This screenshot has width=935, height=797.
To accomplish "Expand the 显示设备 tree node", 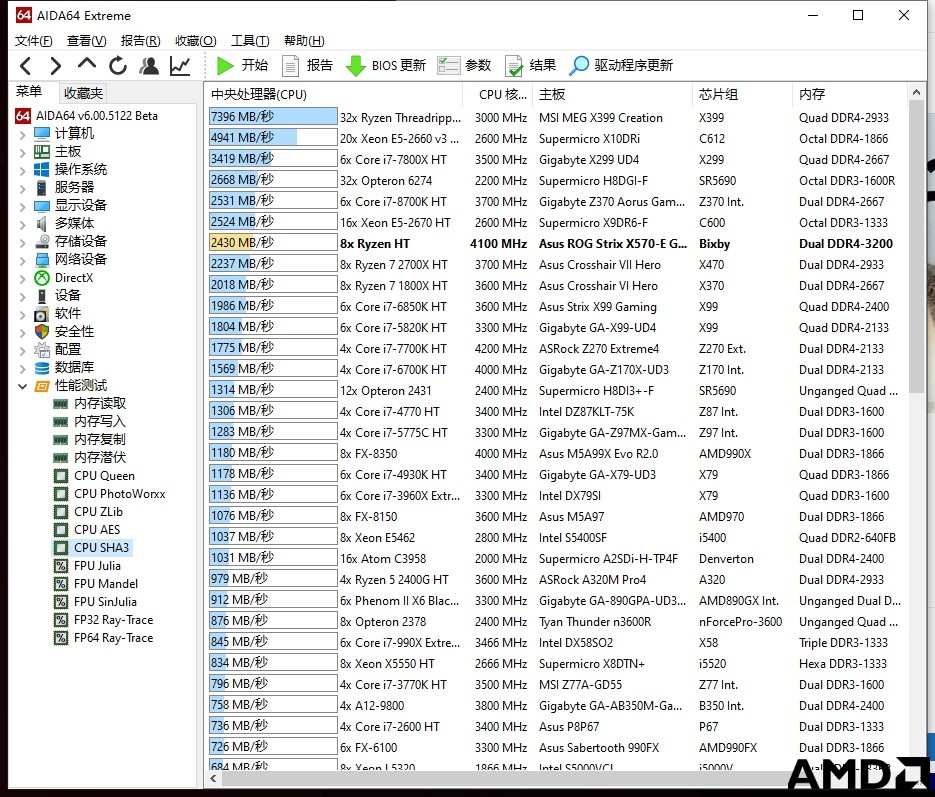I will [23, 207].
